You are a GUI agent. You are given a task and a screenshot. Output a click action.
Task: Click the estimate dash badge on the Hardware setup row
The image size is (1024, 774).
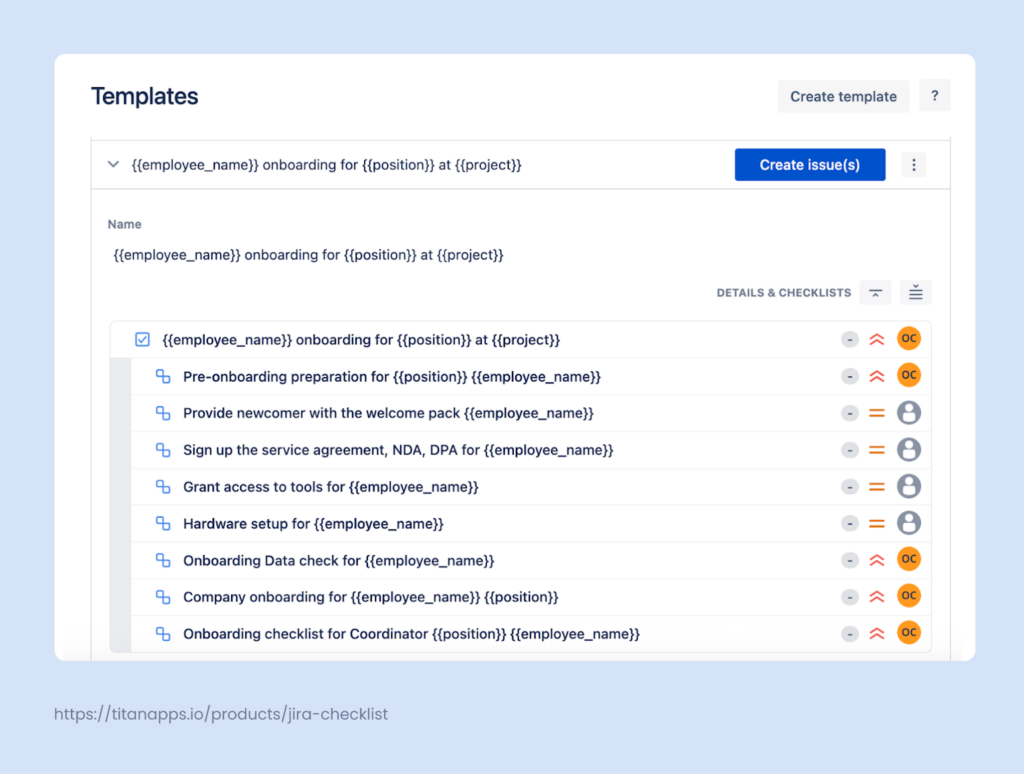[850, 523]
